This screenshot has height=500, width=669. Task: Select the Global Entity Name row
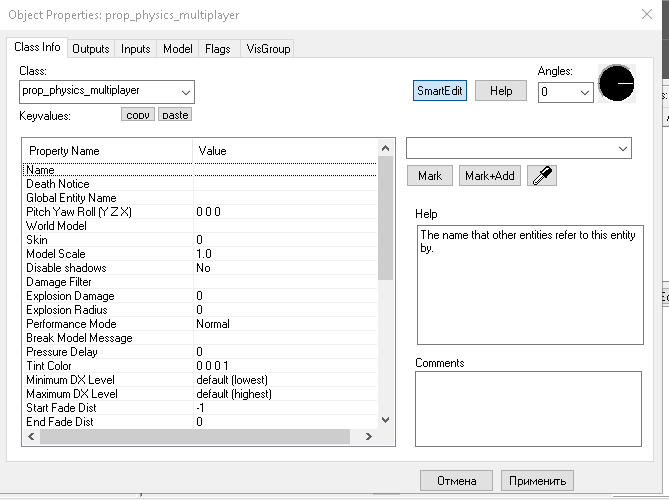coord(200,198)
